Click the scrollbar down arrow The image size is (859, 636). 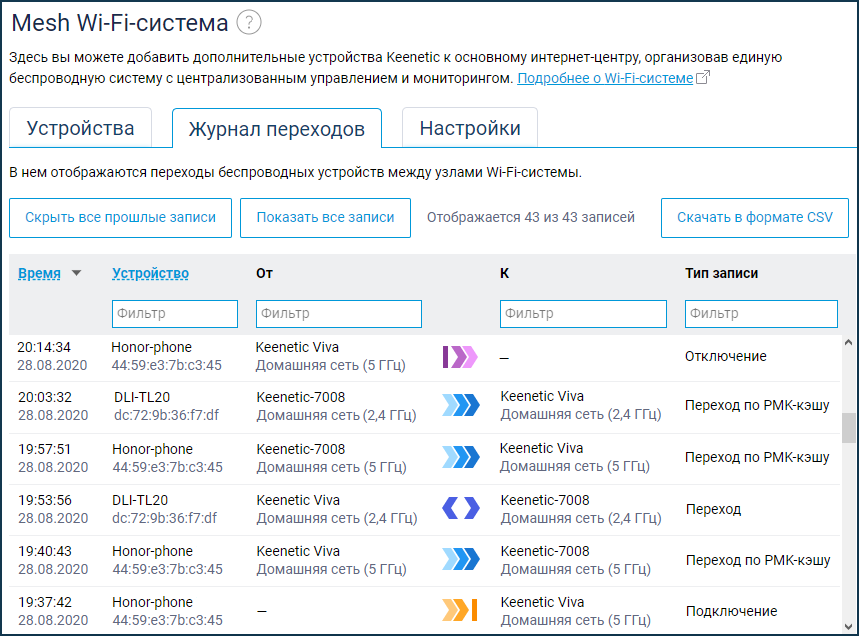tap(849, 626)
